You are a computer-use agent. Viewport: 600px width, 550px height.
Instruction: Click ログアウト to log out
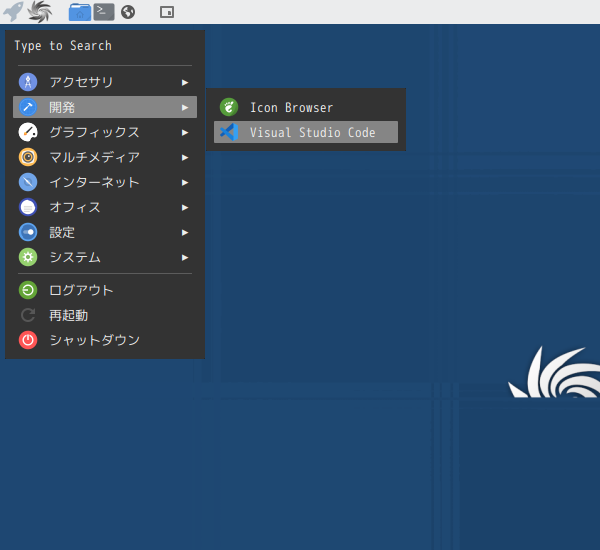(81, 290)
